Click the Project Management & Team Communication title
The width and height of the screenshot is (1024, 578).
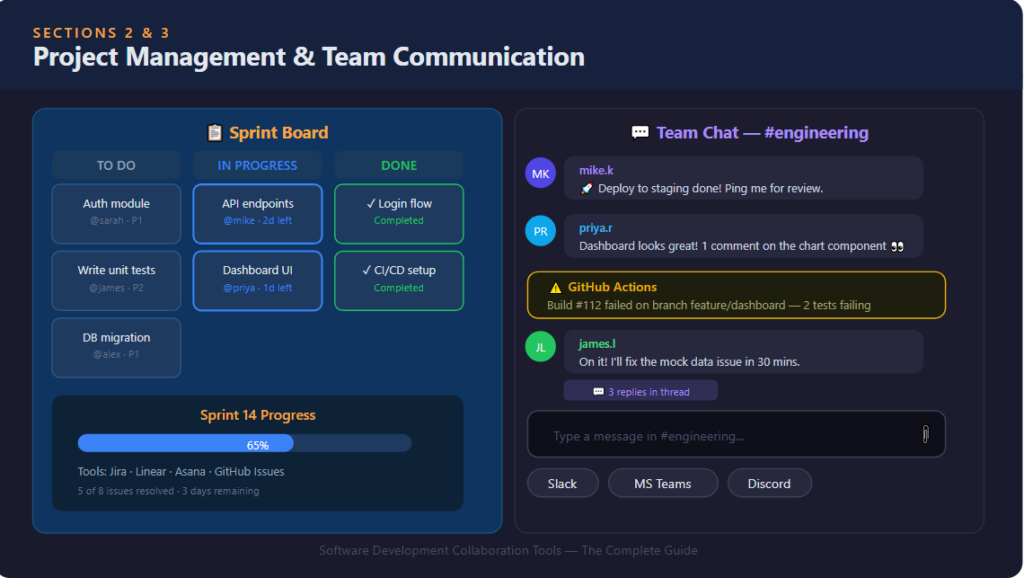pyautogui.click(x=309, y=57)
